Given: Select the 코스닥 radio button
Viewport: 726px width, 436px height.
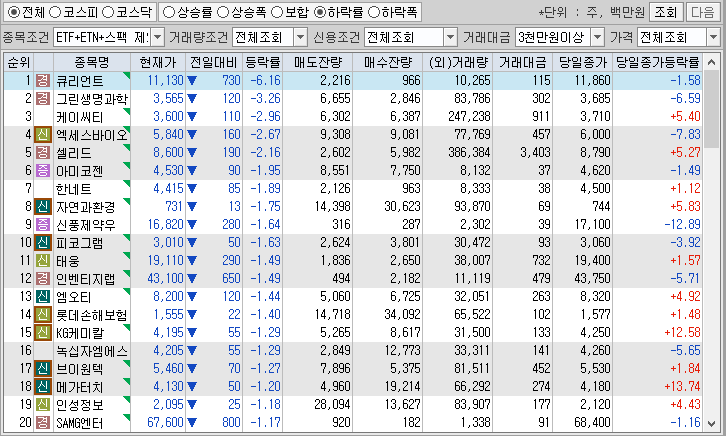Looking at the screenshot, I should pos(107,12).
